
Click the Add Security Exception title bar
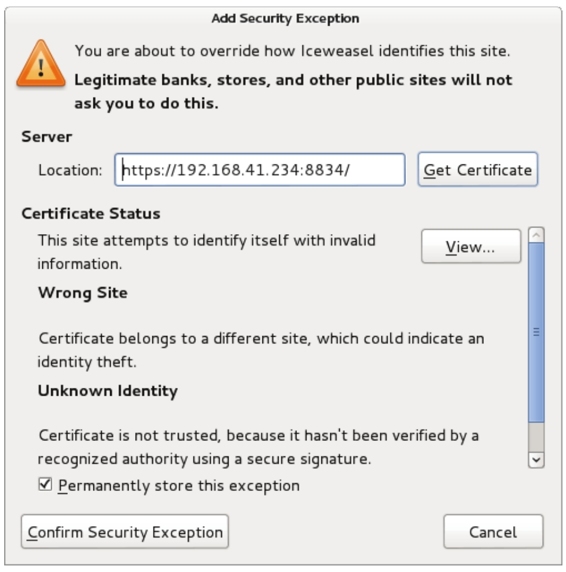(285, 18)
